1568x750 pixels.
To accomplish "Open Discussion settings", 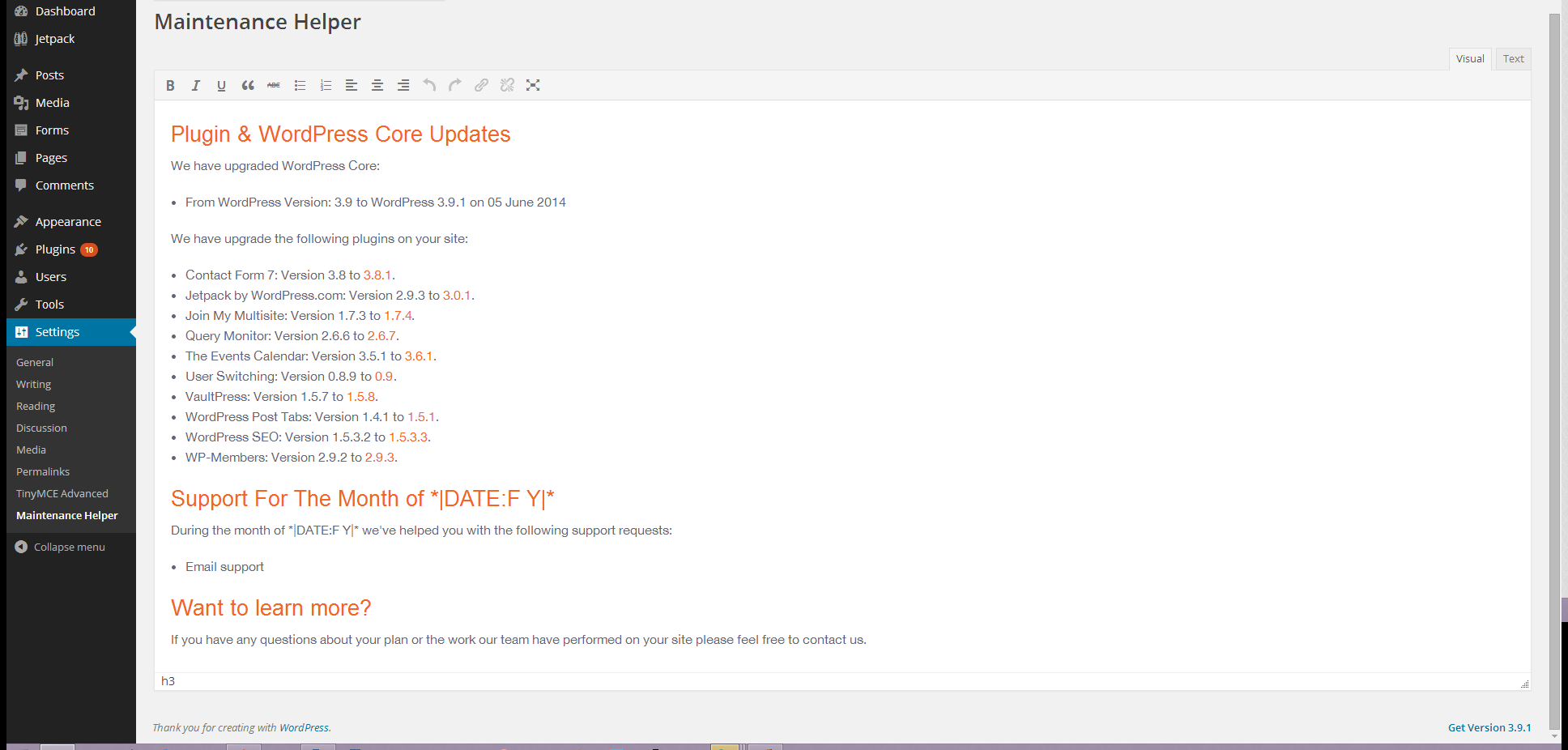I will tap(41, 428).
